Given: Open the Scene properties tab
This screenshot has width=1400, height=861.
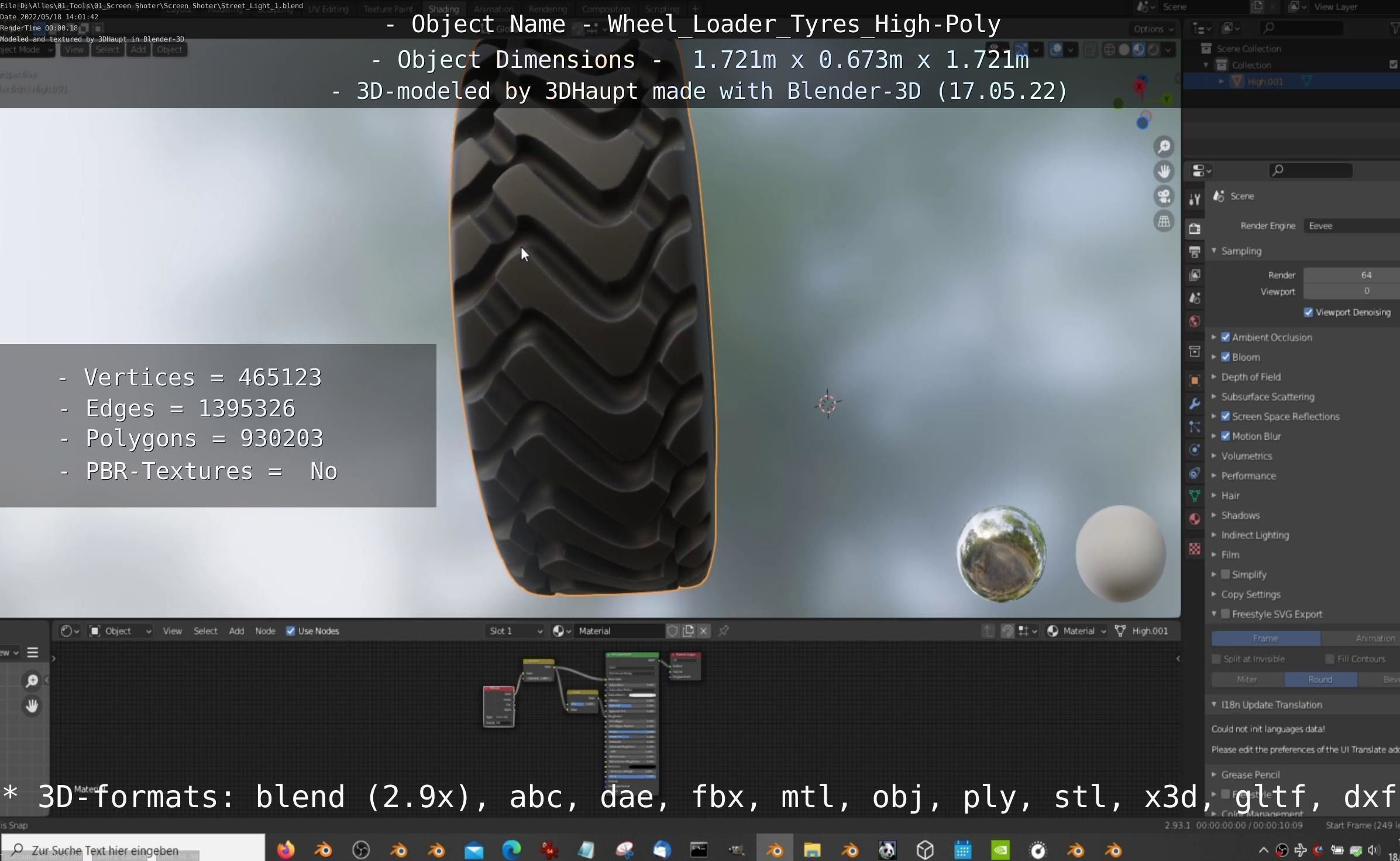Looking at the screenshot, I should pos(1195,298).
